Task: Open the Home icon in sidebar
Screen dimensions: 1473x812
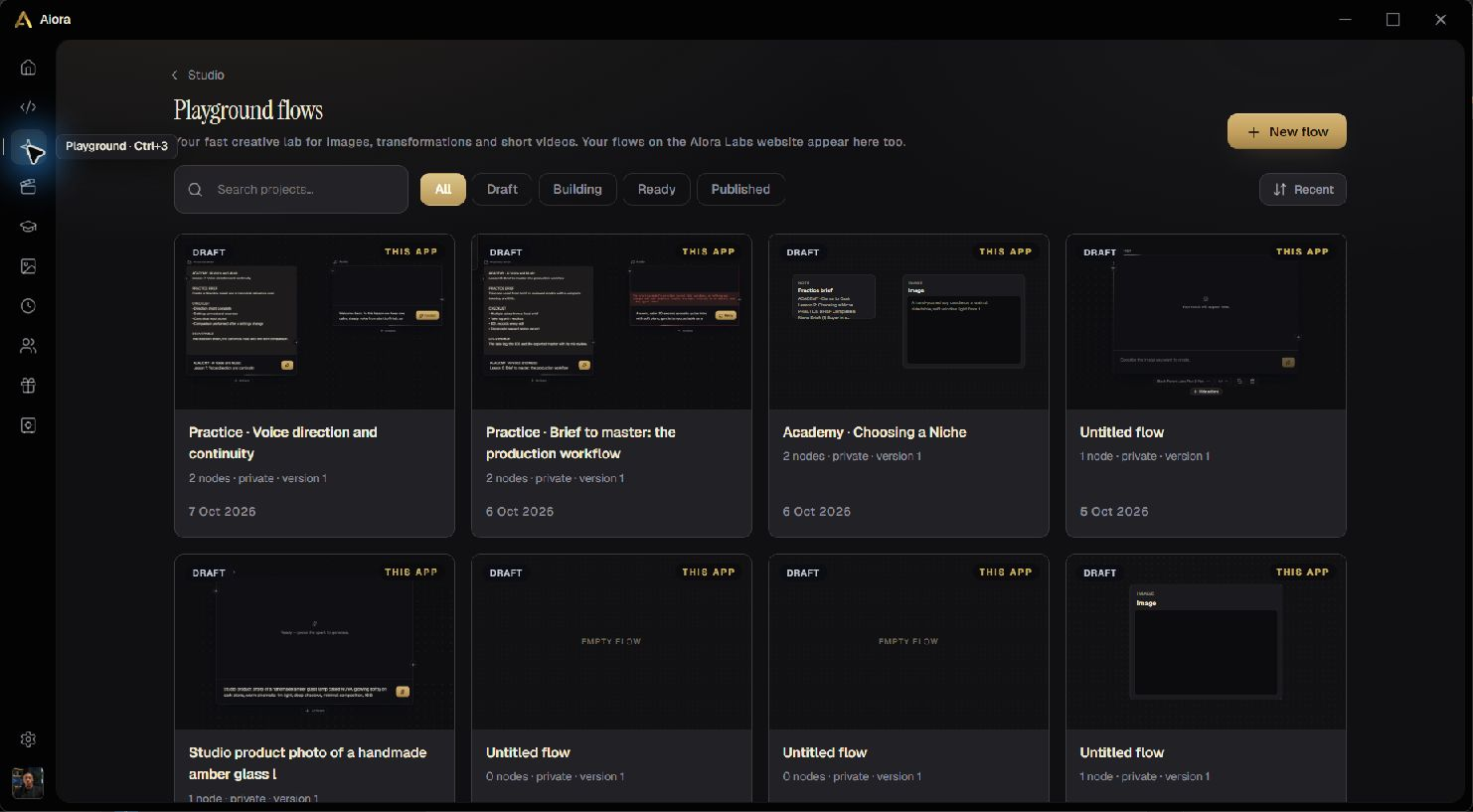Action: (x=28, y=68)
